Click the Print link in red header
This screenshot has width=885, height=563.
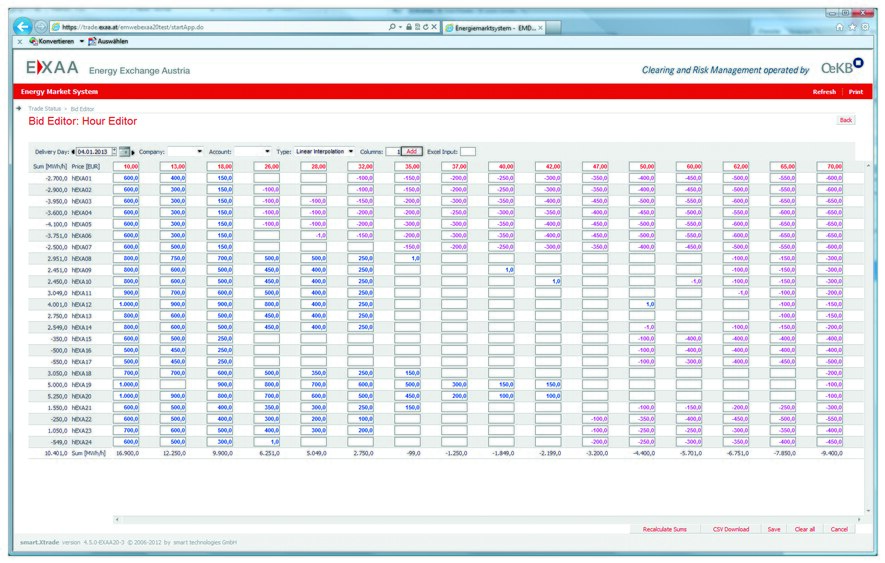pos(855,91)
